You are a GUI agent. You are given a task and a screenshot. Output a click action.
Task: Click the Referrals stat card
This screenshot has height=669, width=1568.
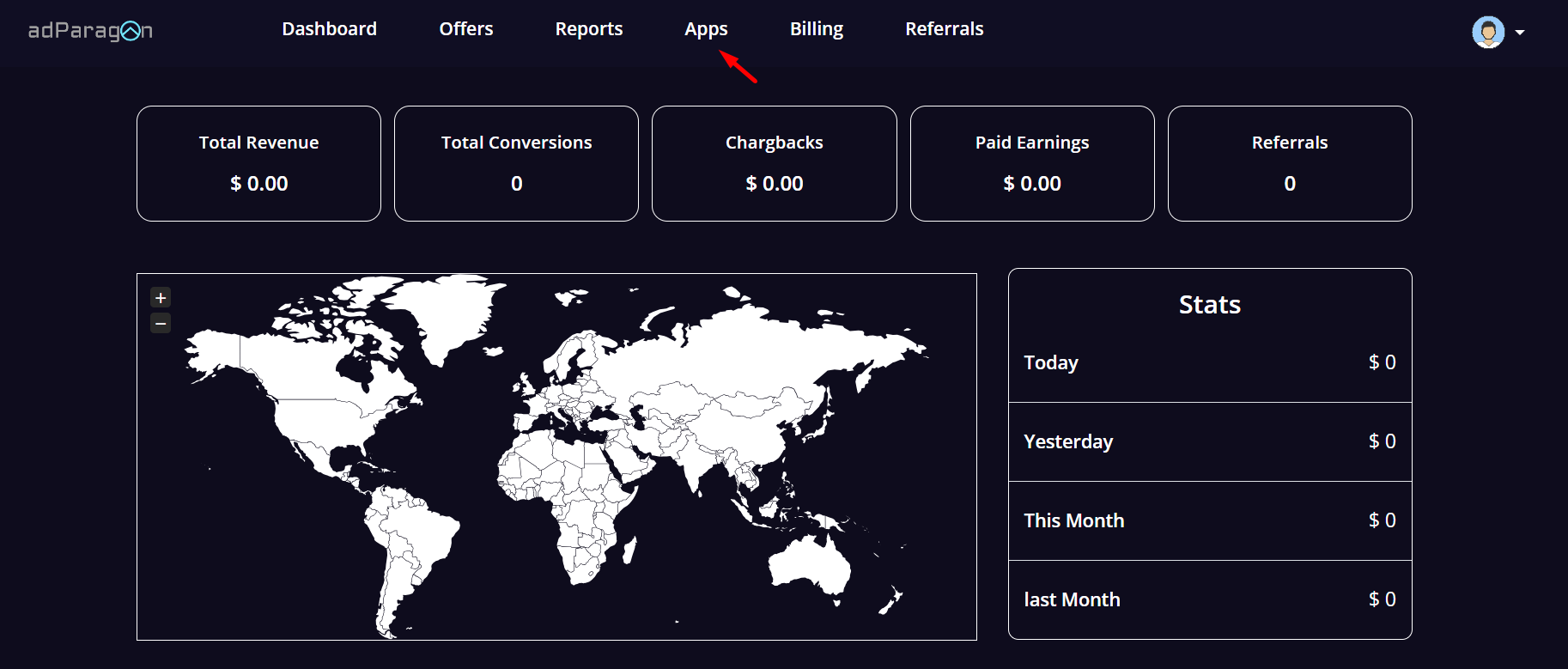1289,163
